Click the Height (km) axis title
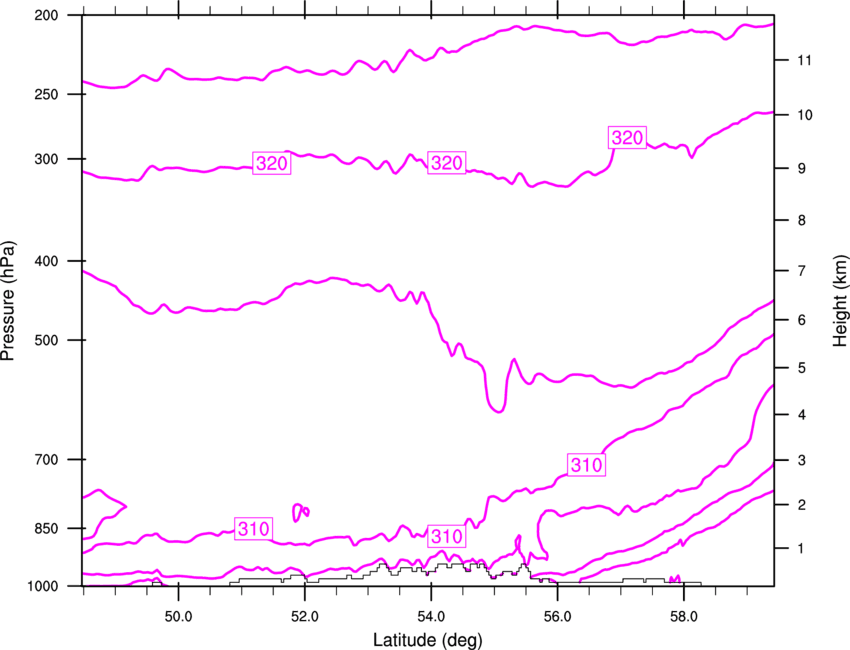850x650 pixels. [x=840, y=300]
